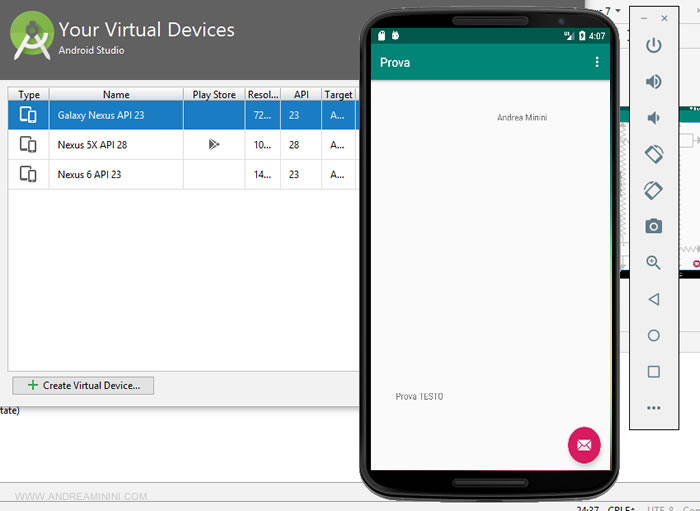Click API value 28 for Nexus 5X
Viewport: 700px width, 511px height.
click(x=294, y=145)
